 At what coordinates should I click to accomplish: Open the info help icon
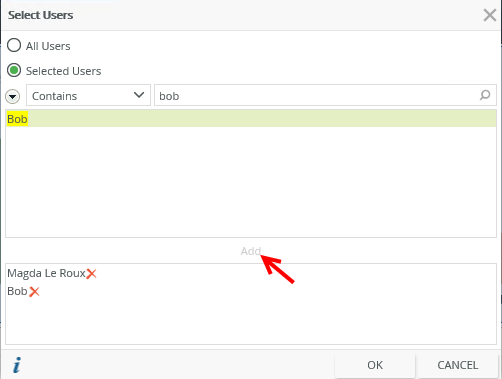(17, 365)
